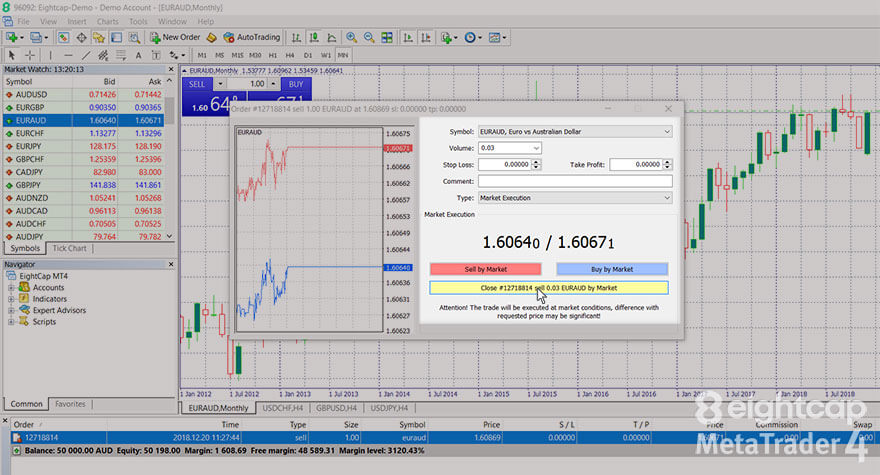Zoom in on the chart
This screenshot has height=475, width=880.
(x=351, y=38)
